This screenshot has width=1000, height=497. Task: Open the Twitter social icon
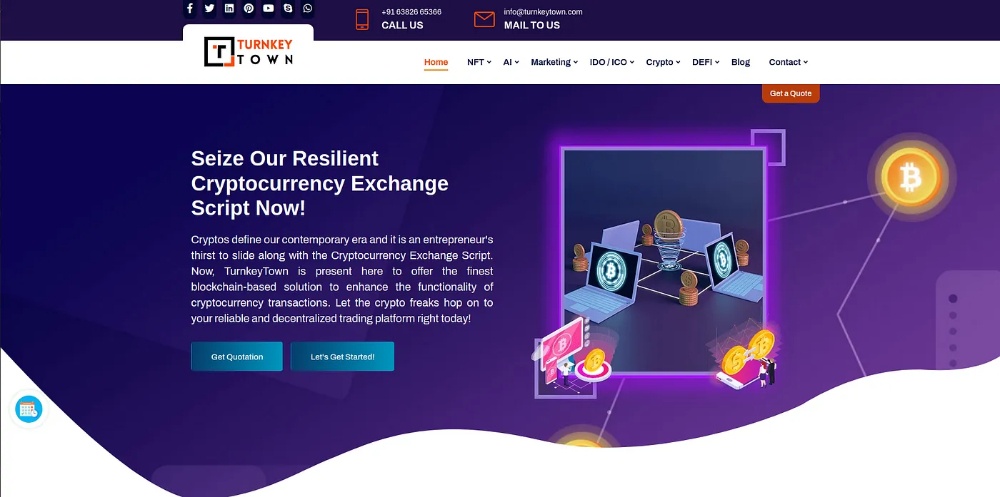[209, 8]
